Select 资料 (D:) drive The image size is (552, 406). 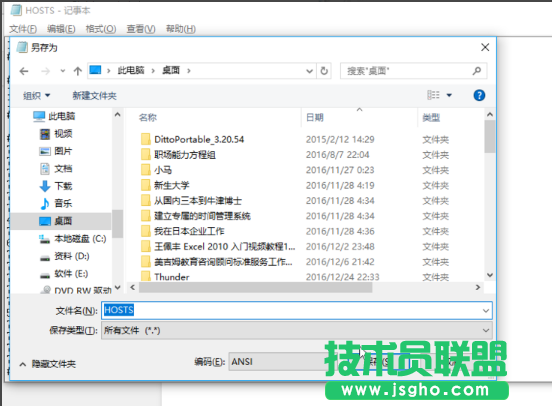72,256
